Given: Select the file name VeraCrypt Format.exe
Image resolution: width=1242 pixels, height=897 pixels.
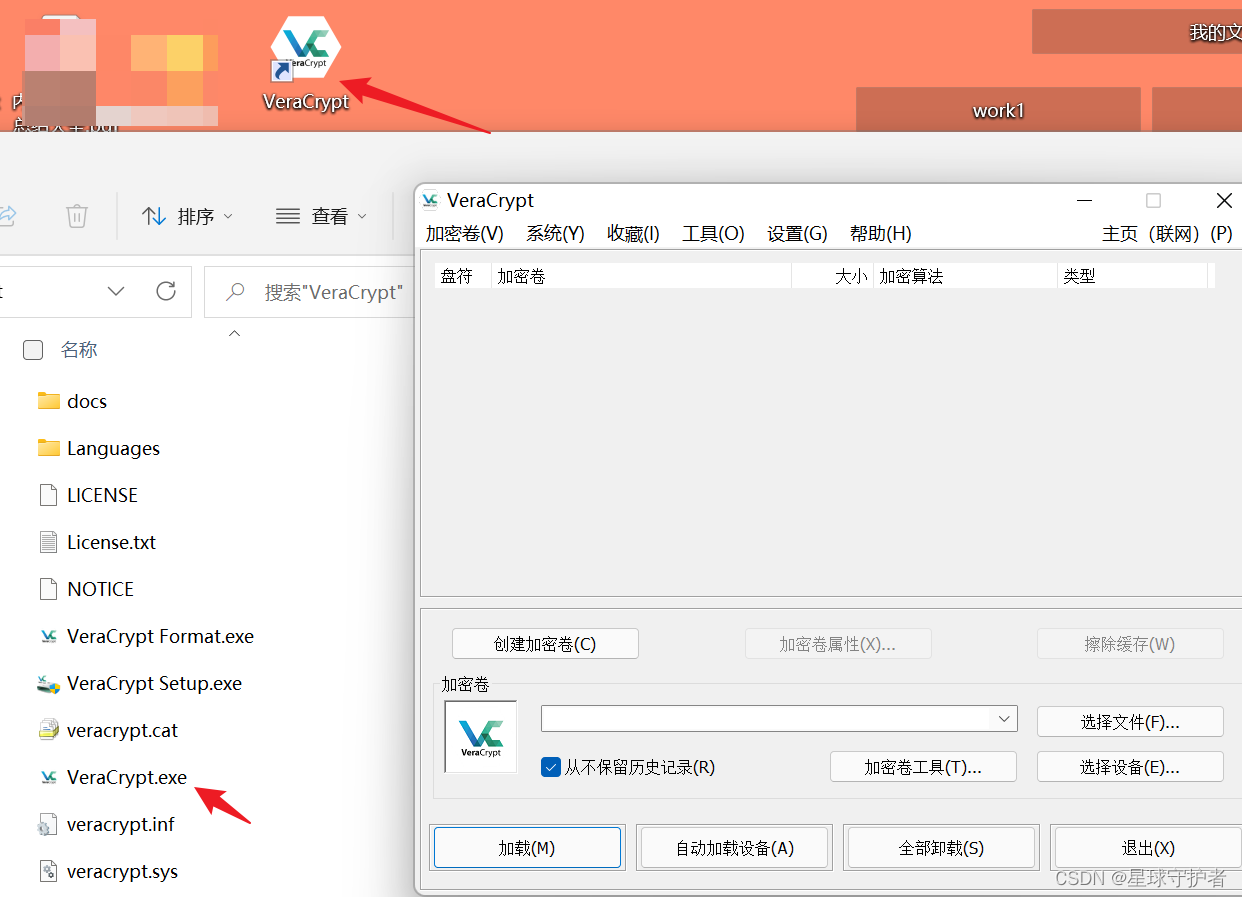Looking at the screenshot, I should coord(160,636).
